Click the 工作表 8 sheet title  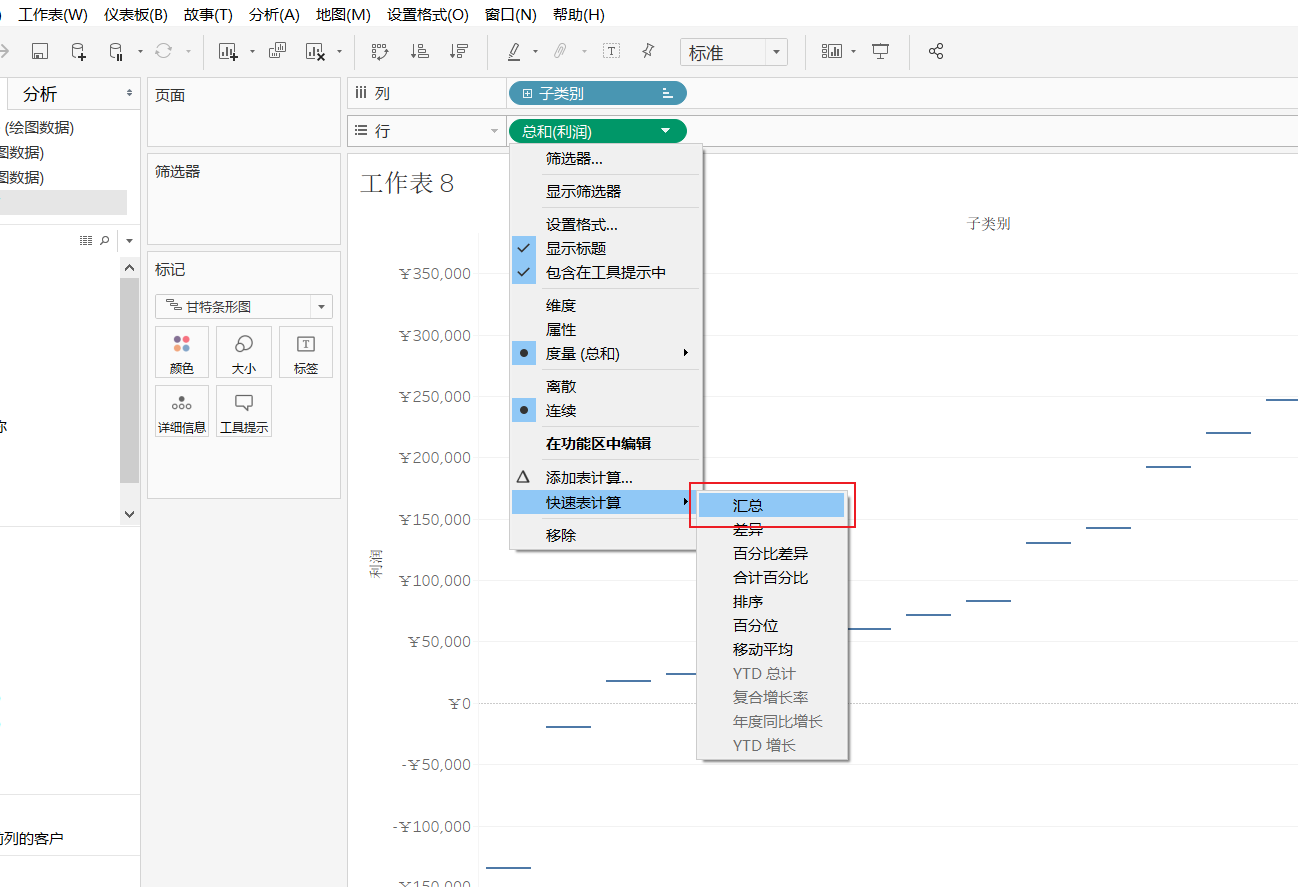coord(407,183)
